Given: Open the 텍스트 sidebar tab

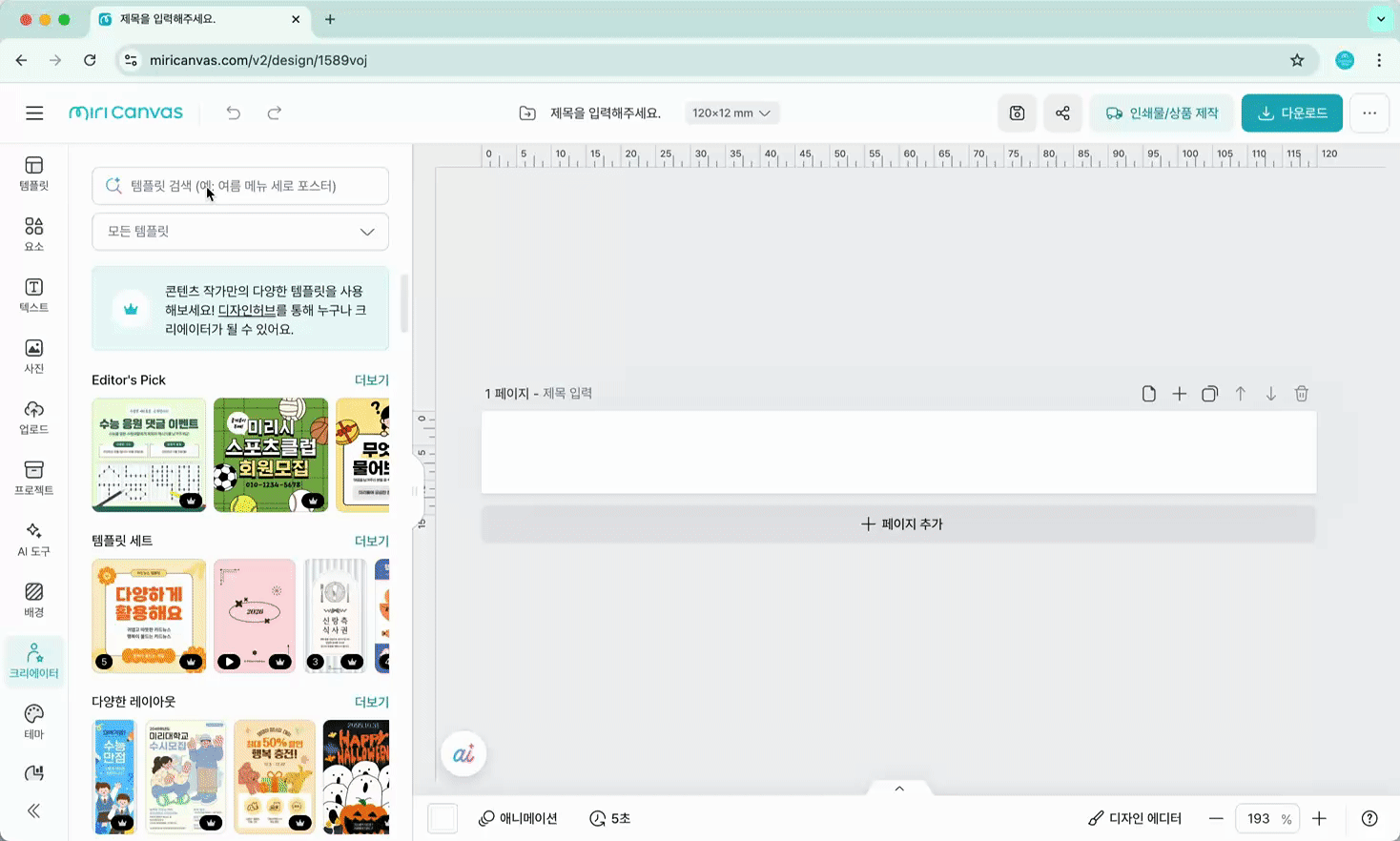Looking at the screenshot, I should pyautogui.click(x=34, y=295).
